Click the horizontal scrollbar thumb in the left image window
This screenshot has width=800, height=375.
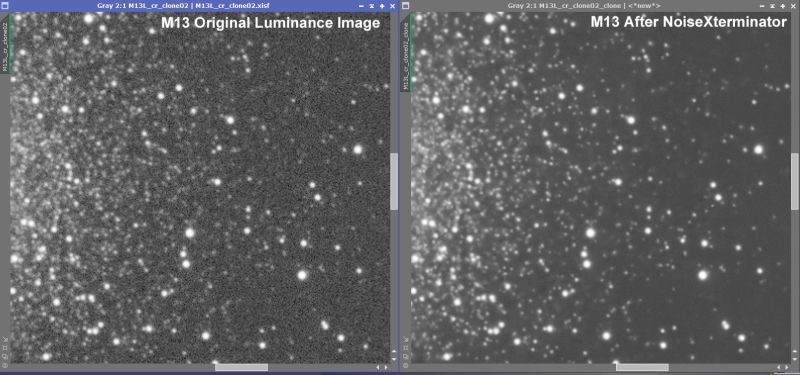[x=241, y=367]
